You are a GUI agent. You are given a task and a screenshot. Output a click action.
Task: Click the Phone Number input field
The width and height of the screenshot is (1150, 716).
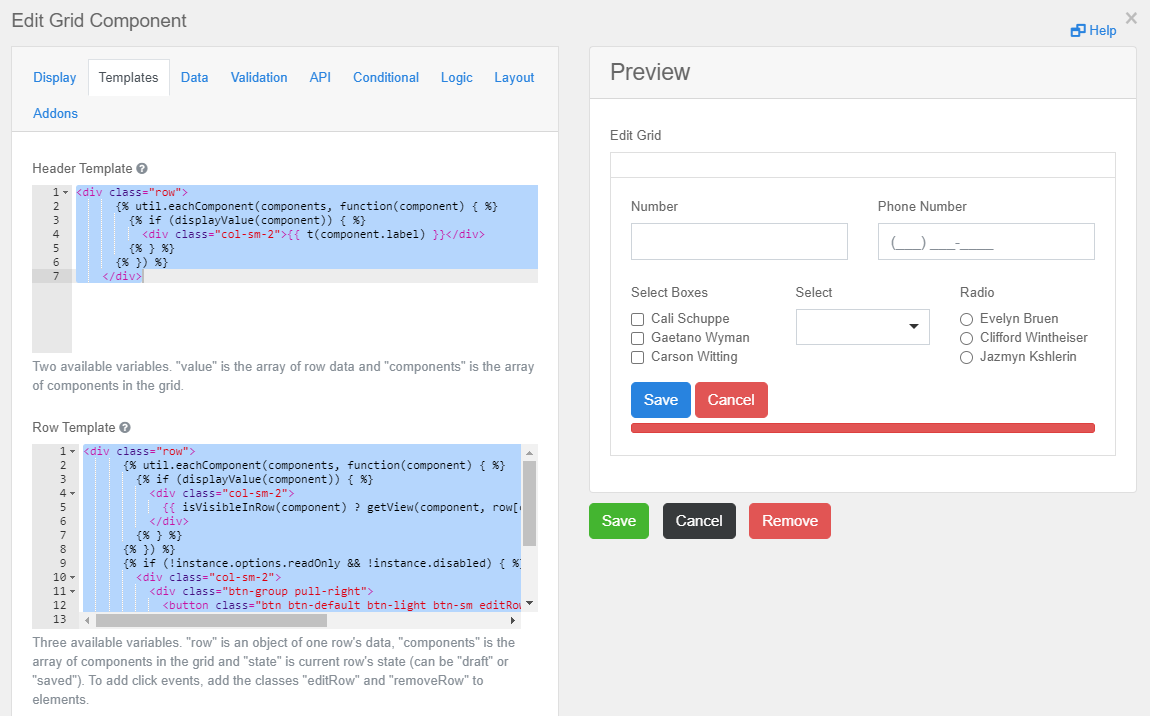[x=986, y=241]
